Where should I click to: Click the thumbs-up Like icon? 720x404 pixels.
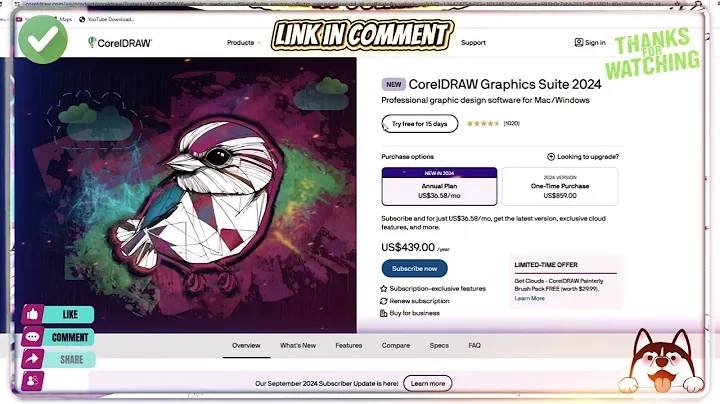(x=32, y=314)
